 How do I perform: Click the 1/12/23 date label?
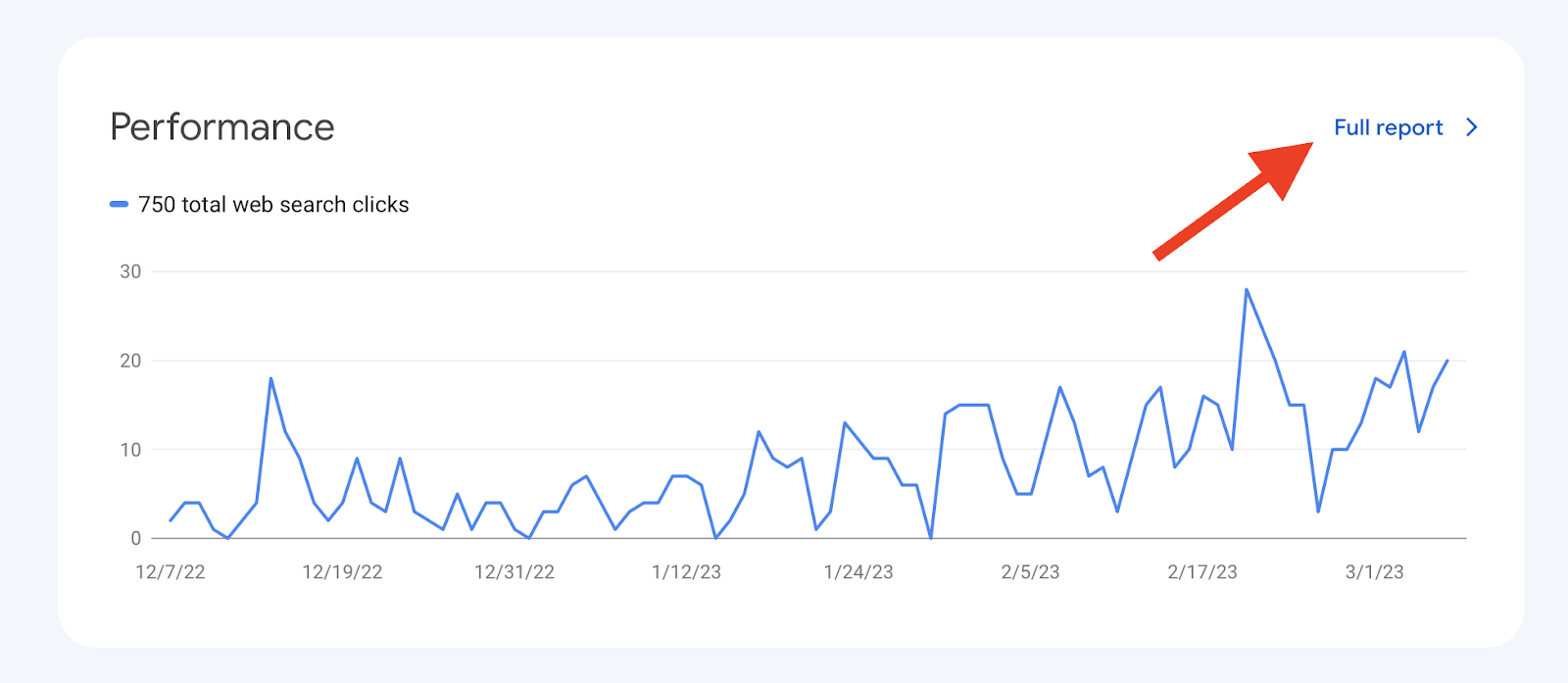tap(686, 572)
